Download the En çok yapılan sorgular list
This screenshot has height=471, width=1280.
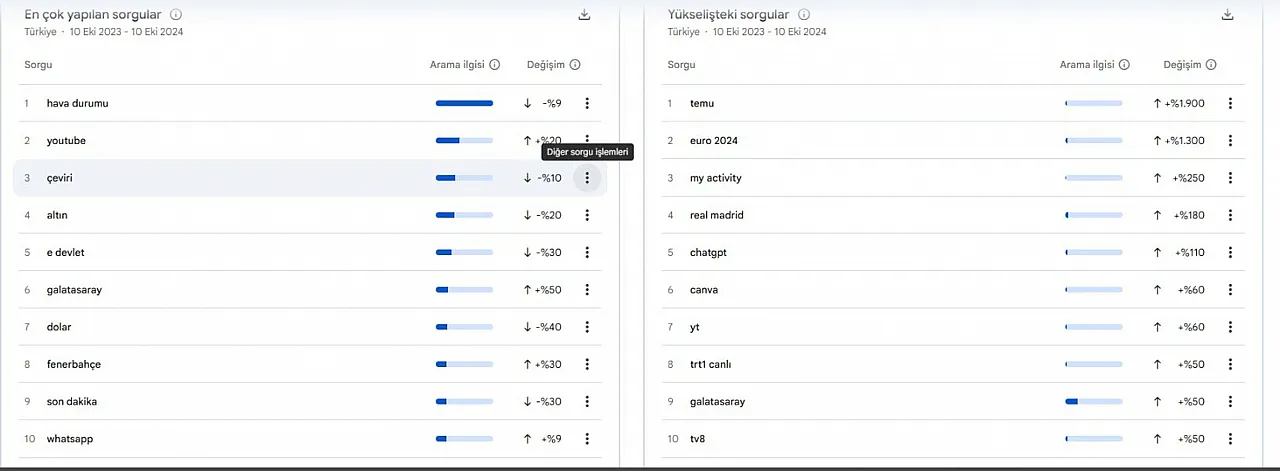pos(585,15)
